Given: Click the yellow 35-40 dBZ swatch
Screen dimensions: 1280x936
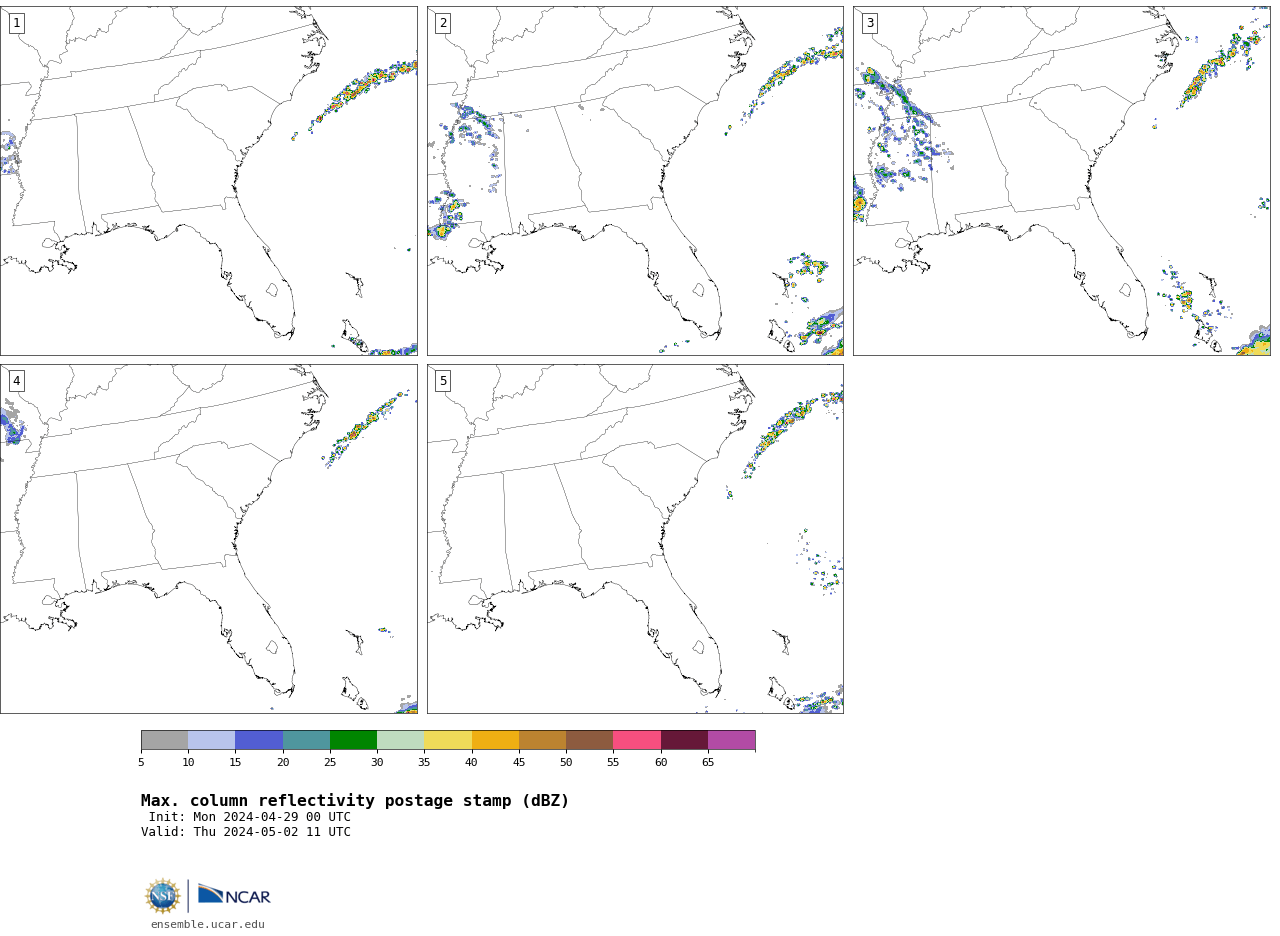Looking at the screenshot, I should [x=448, y=740].
